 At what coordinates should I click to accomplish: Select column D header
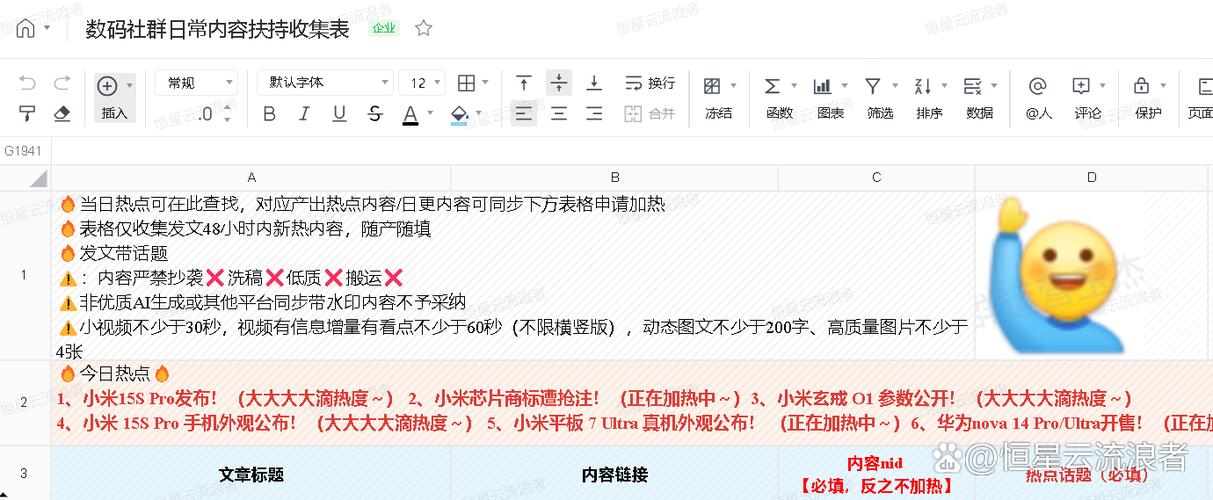point(1092,178)
